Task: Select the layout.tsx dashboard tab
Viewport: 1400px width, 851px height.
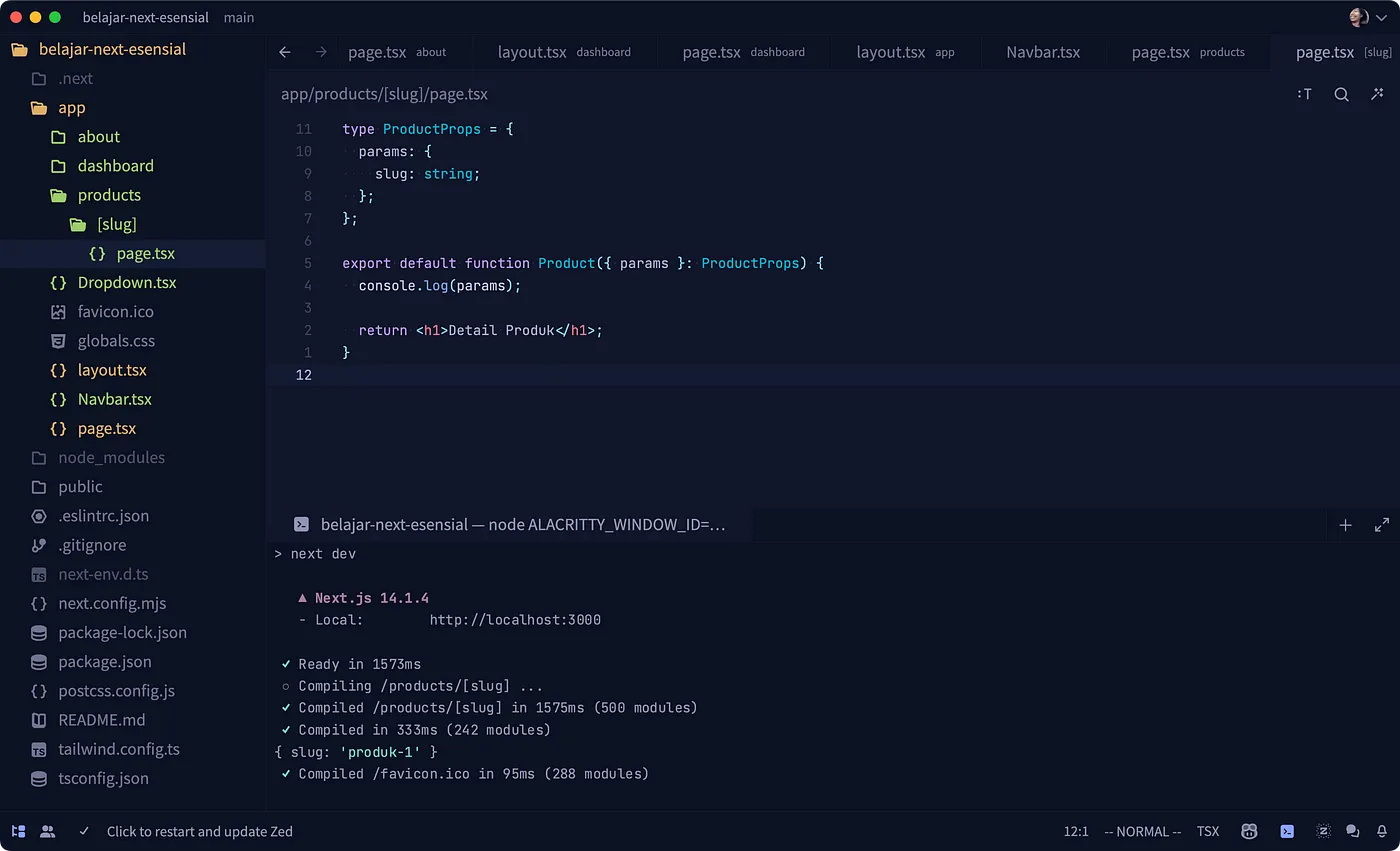Action: (563, 52)
